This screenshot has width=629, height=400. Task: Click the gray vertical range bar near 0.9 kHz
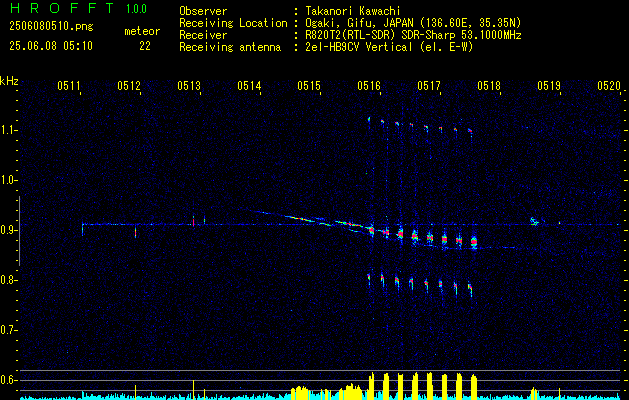pyautogui.click(x=19, y=231)
